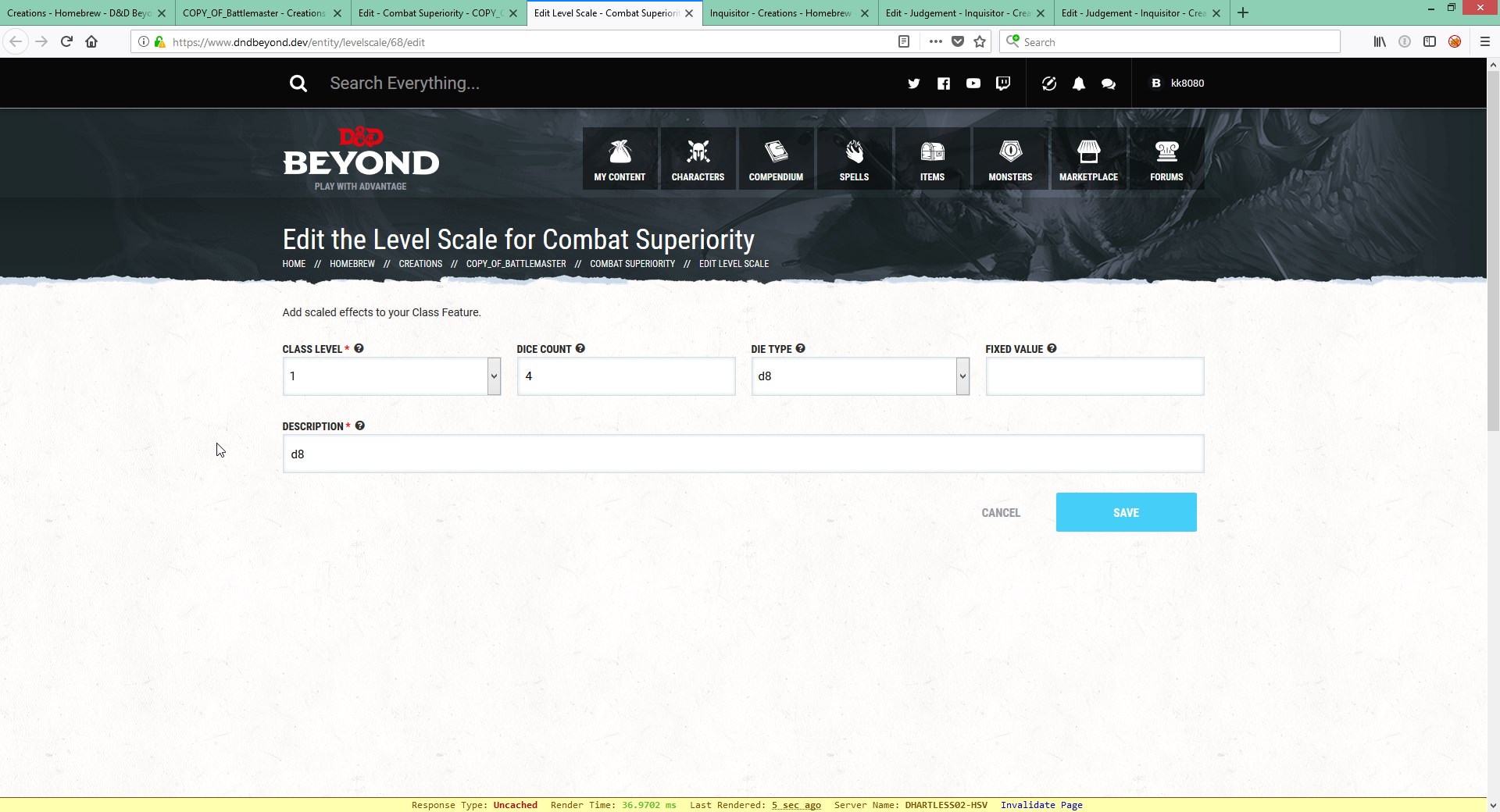
Task: Bookmark this page with star icon
Action: tap(980, 42)
